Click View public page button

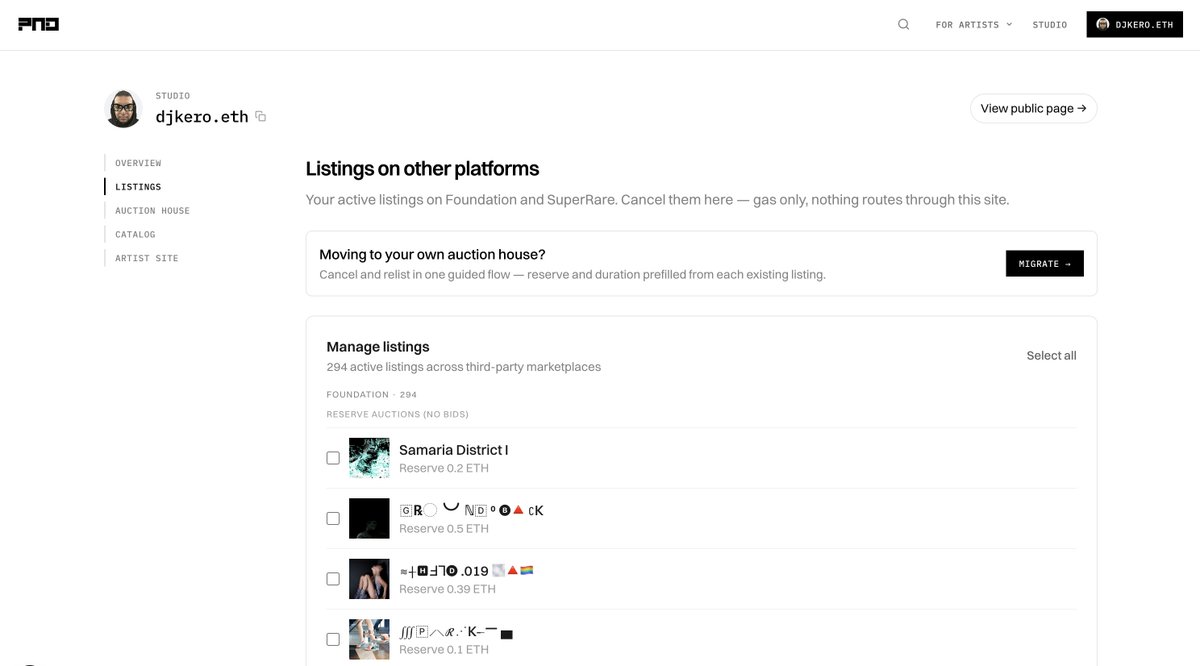1033,109
